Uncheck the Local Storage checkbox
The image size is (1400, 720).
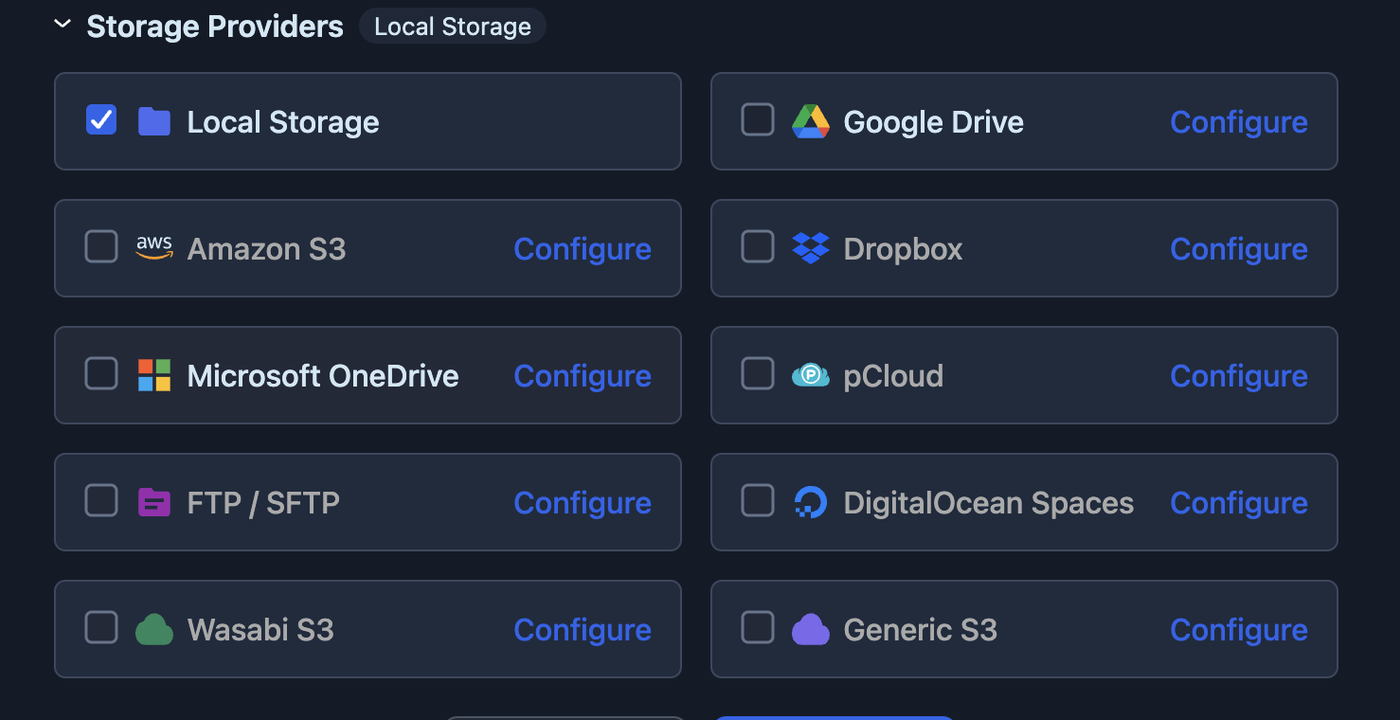tap(101, 119)
